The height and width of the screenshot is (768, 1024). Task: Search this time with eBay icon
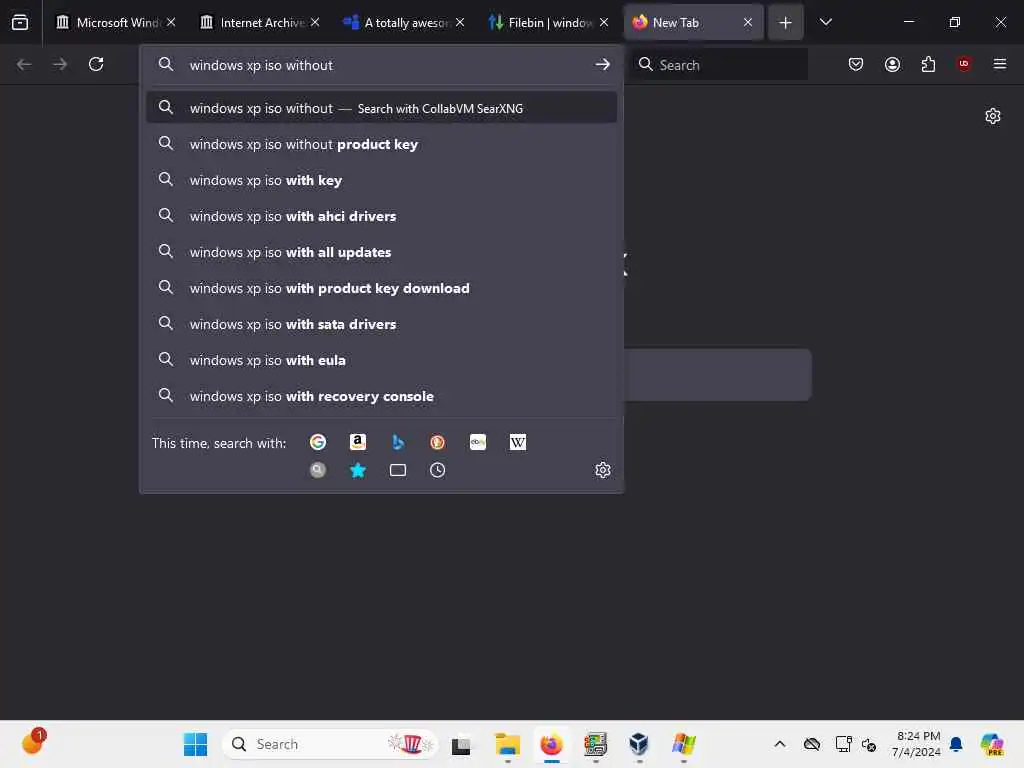(x=477, y=442)
